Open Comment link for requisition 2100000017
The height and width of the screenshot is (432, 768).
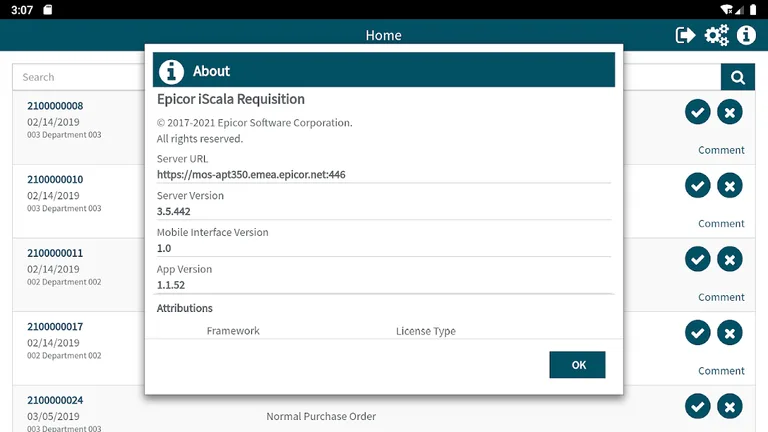721,371
